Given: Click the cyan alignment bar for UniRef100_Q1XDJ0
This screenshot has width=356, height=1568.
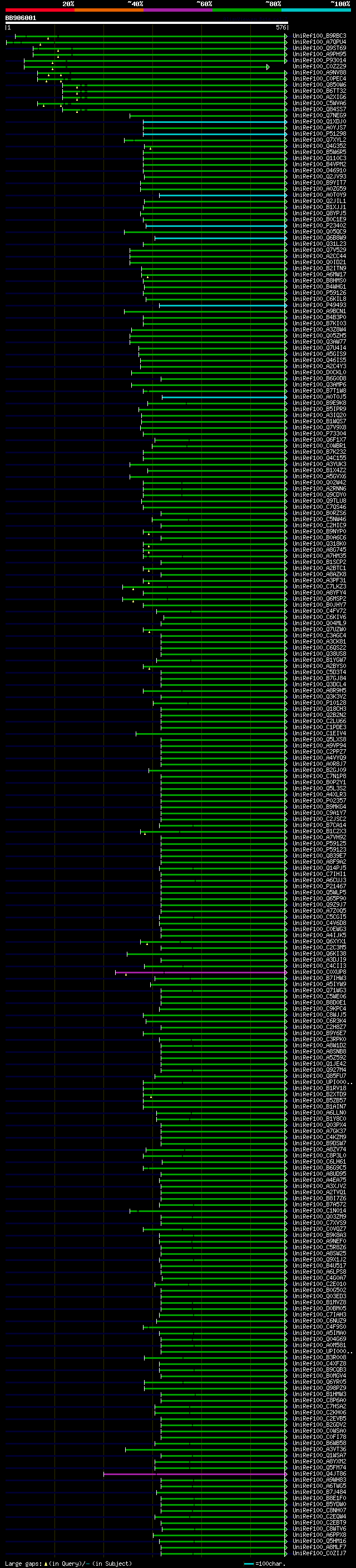Looking at the screenshot, I should [x=215, y=122].
